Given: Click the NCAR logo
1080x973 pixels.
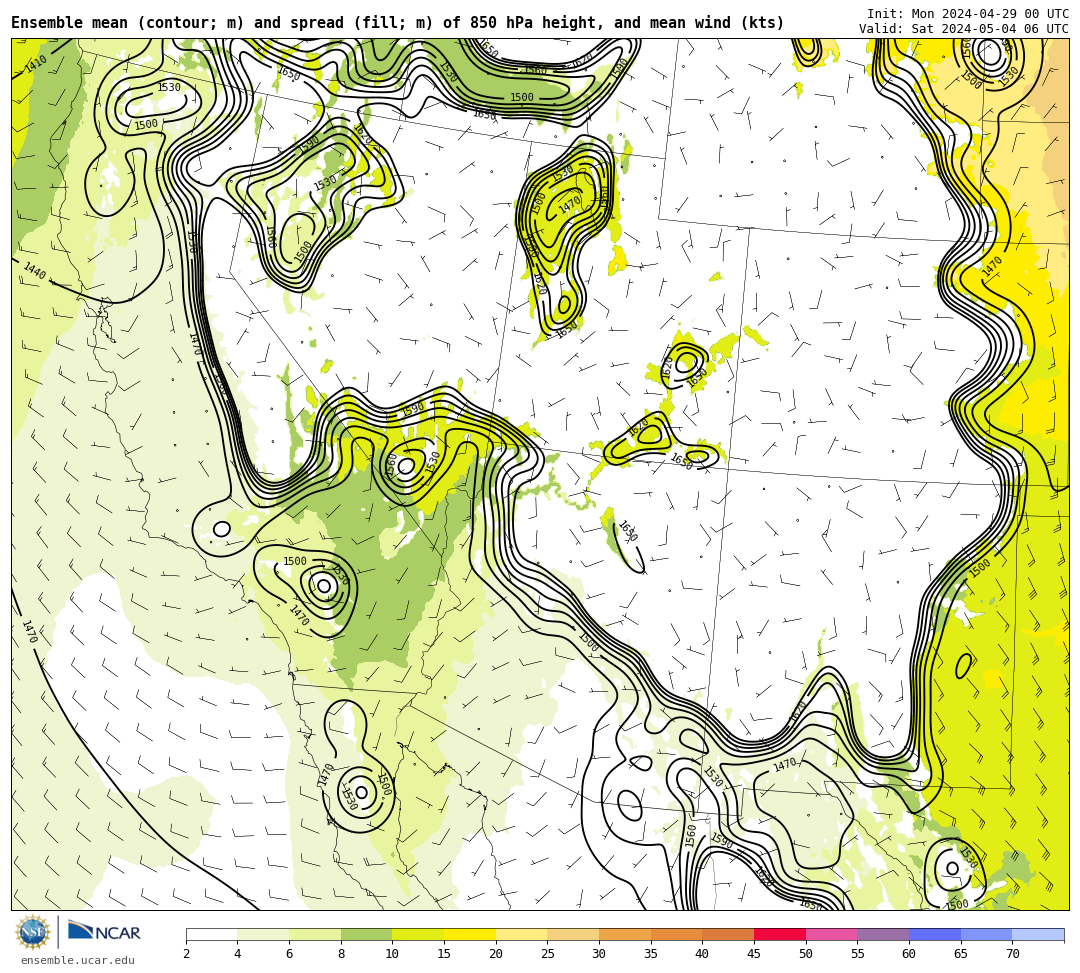Looking at the screenshot, I should coord(104,931).
